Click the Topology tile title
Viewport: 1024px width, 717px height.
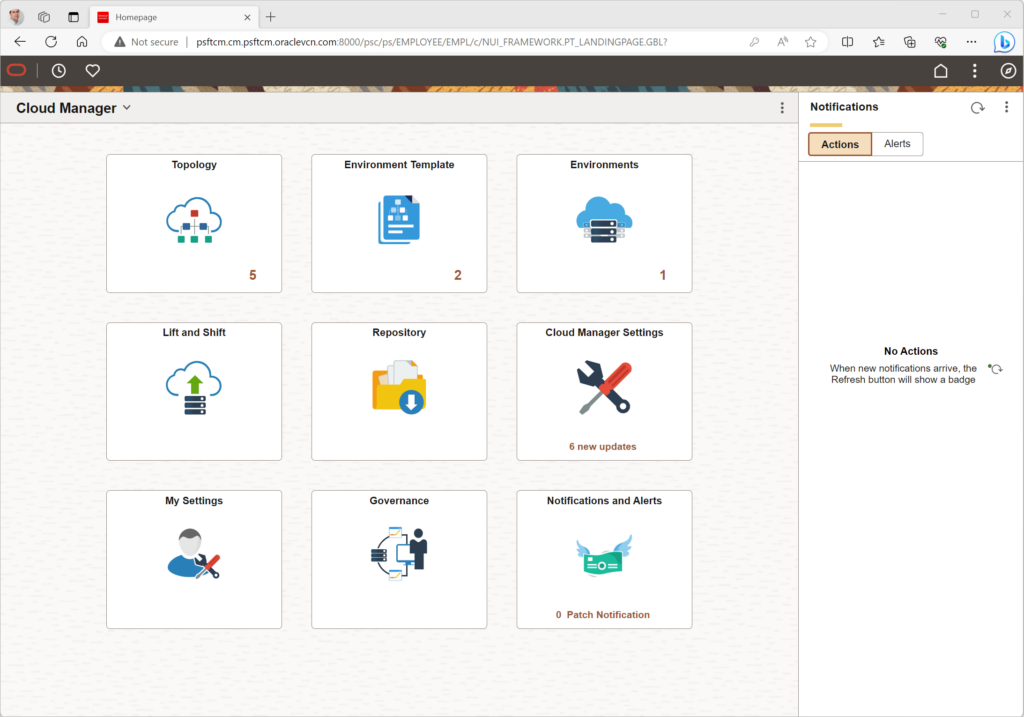194,165
